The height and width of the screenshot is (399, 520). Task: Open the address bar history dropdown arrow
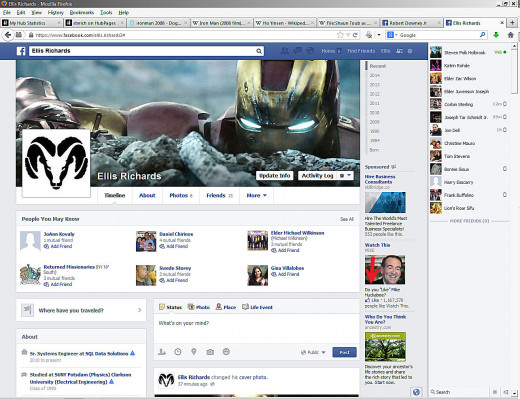pos(348,35)
